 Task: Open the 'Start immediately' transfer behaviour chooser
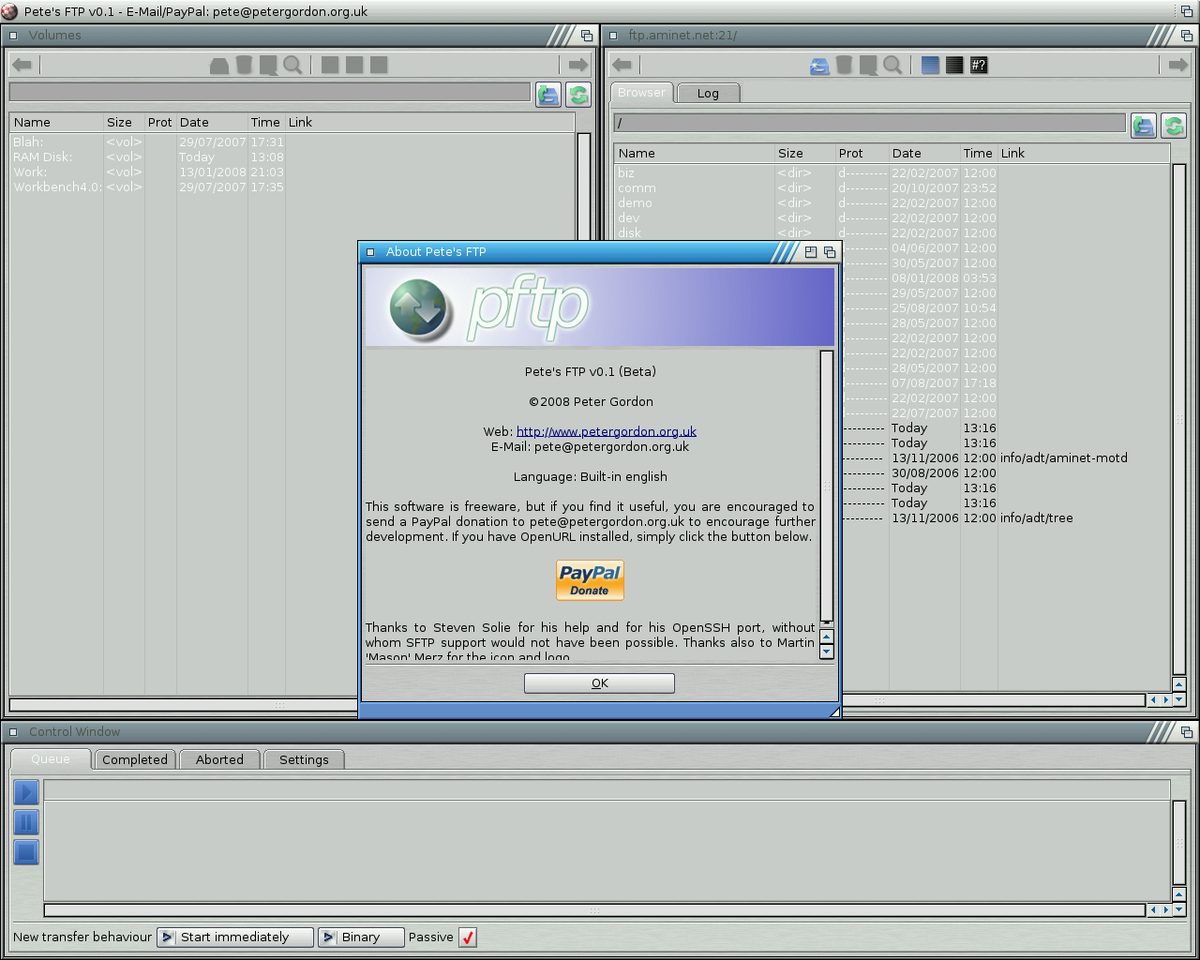[234, 937]
